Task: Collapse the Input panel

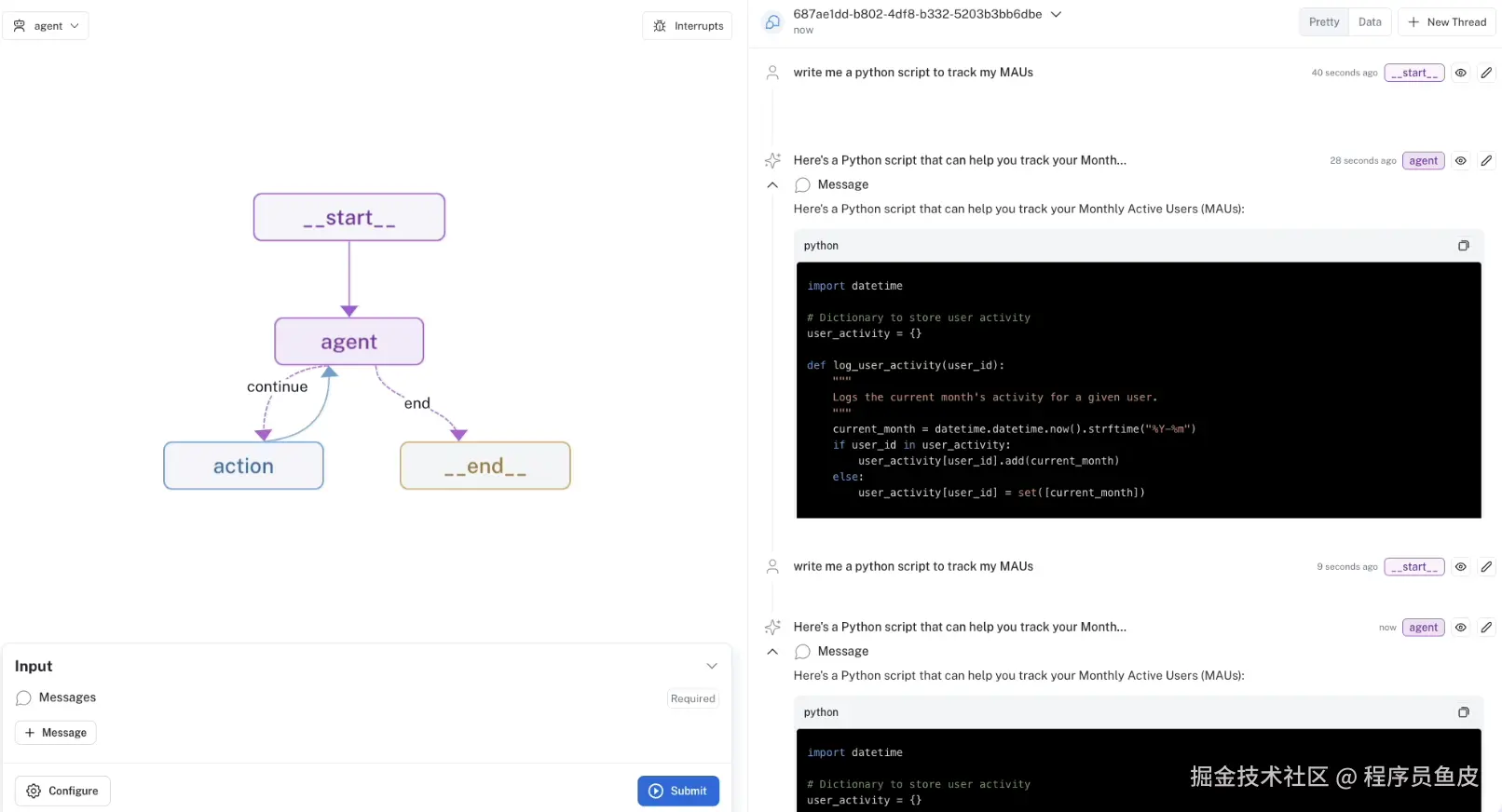Action: tap(712, 666)
